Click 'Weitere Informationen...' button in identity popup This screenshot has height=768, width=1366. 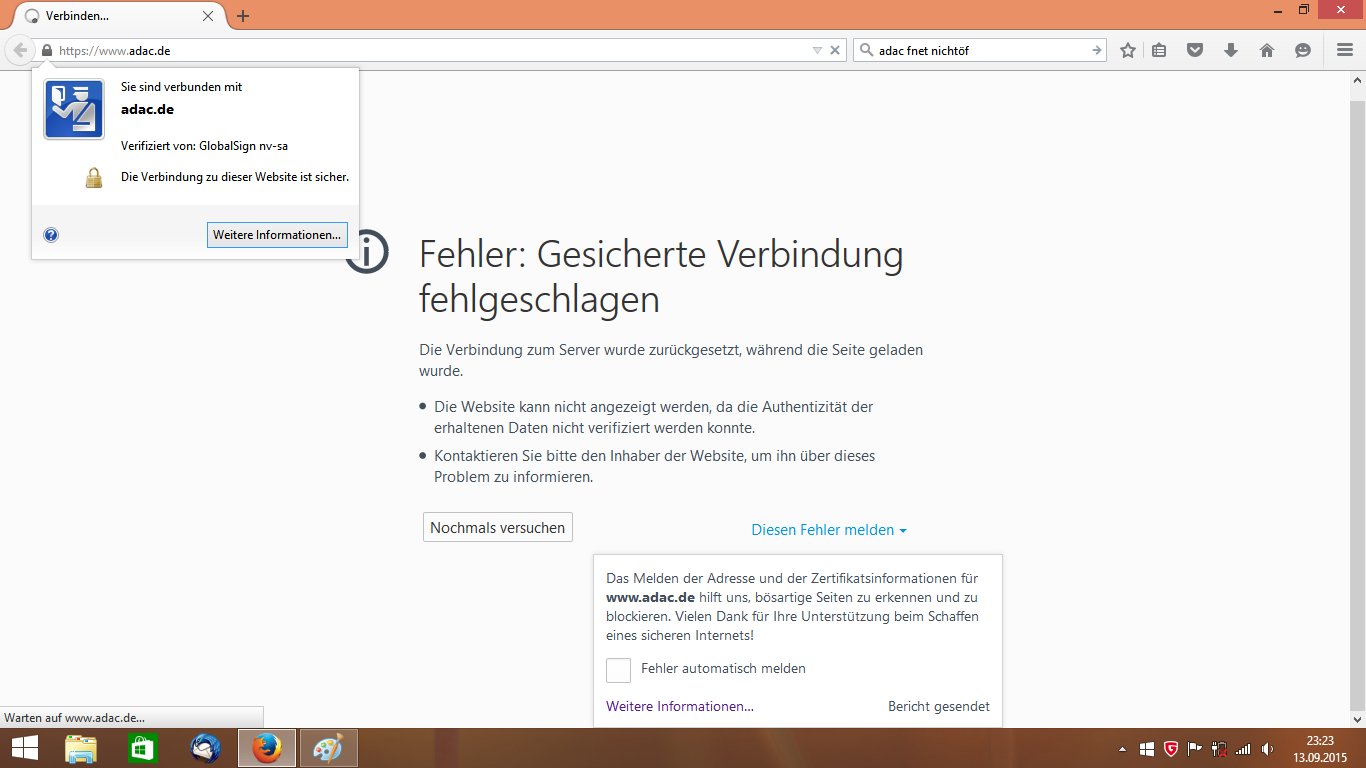pos(277,235)
